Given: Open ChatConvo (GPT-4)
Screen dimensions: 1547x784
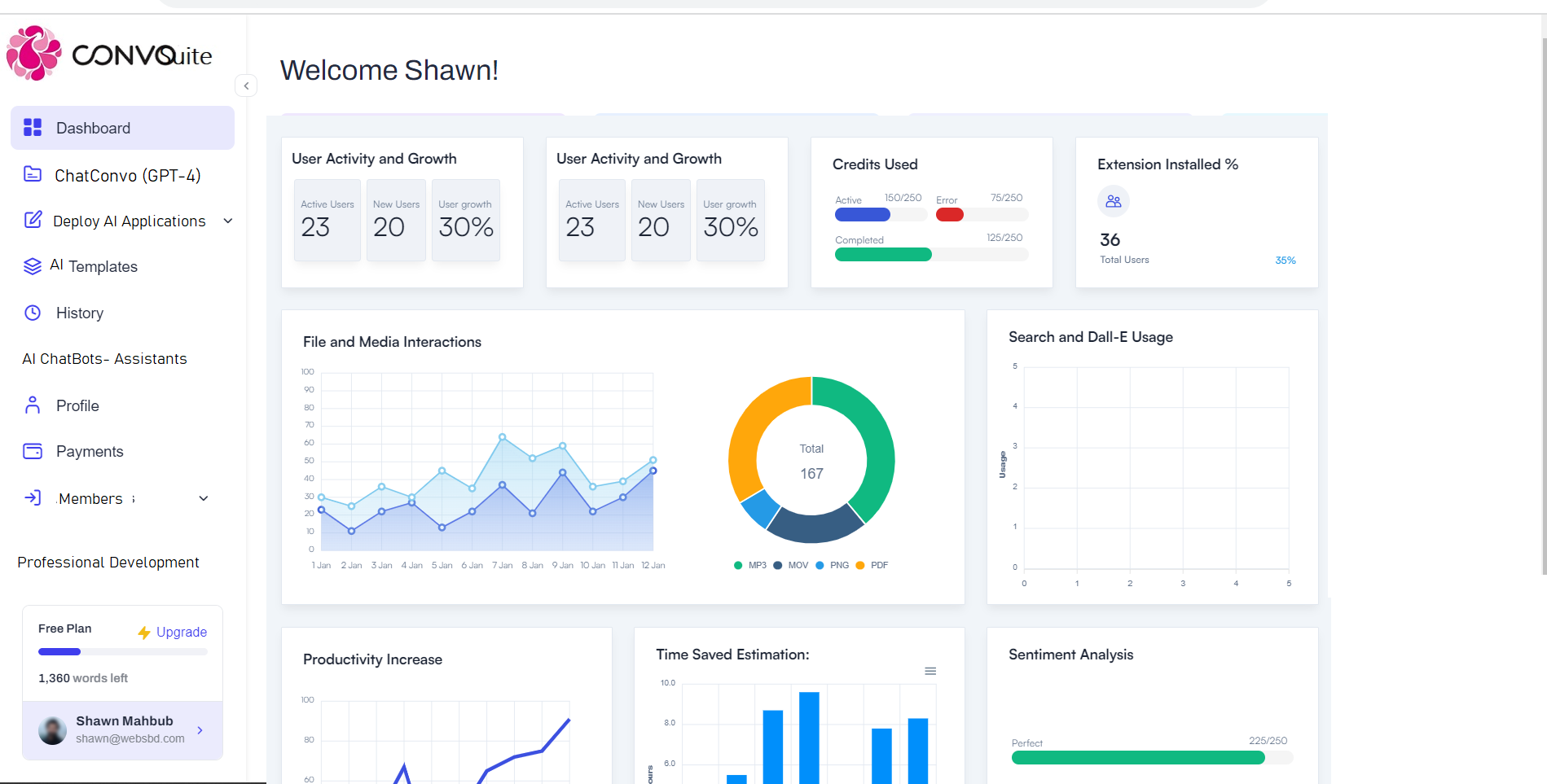Looking at the screenshot, I should point(128,175).
